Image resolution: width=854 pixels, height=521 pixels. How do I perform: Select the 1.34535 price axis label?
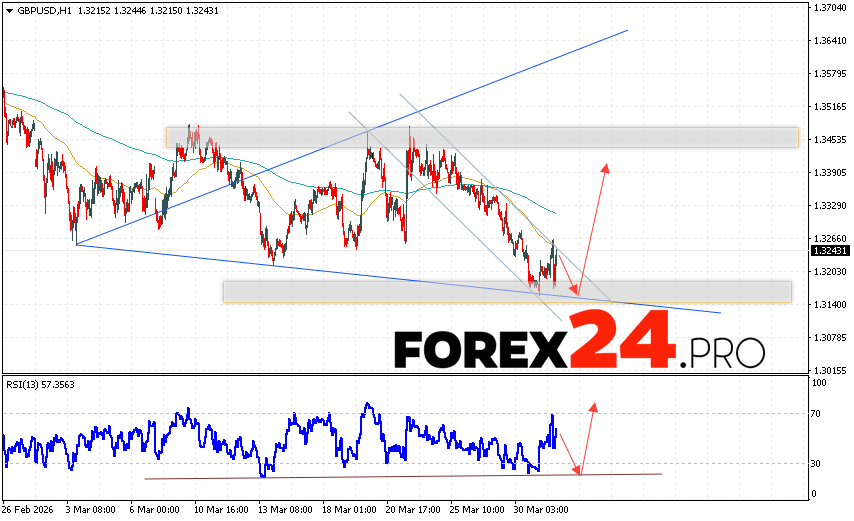point(831,140)
